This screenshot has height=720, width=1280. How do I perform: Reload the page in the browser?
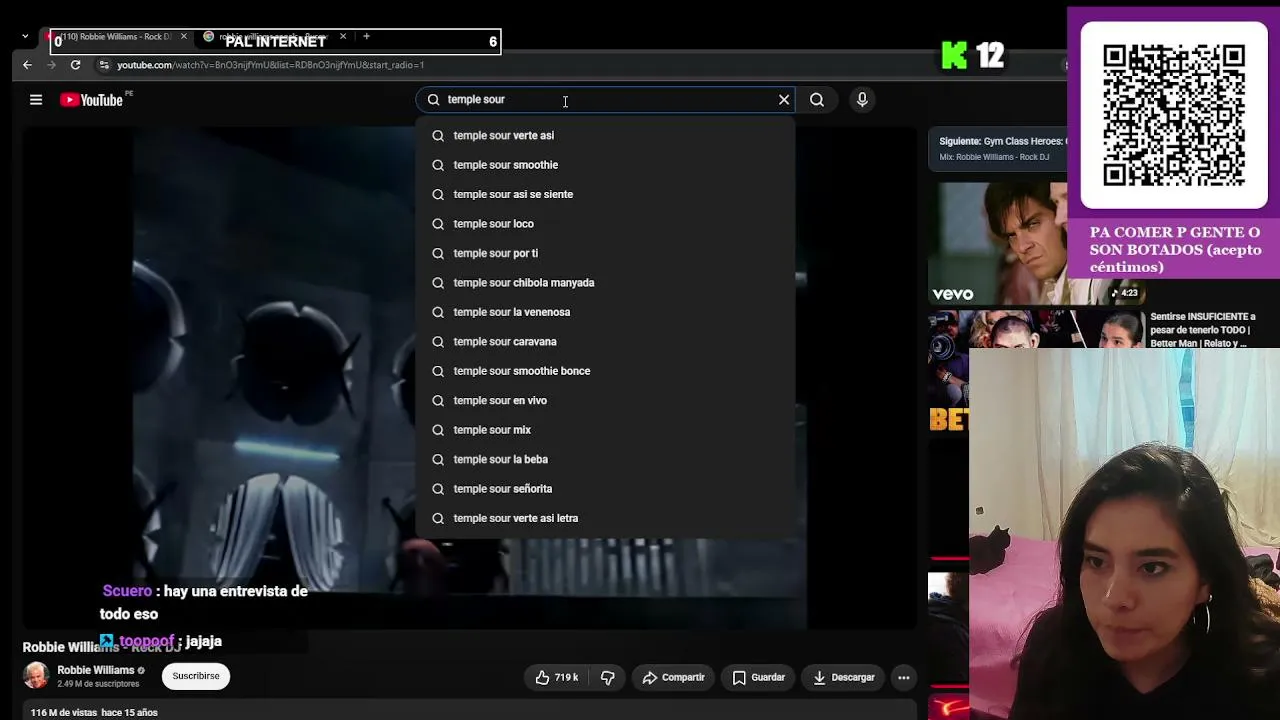click(75, 65)
